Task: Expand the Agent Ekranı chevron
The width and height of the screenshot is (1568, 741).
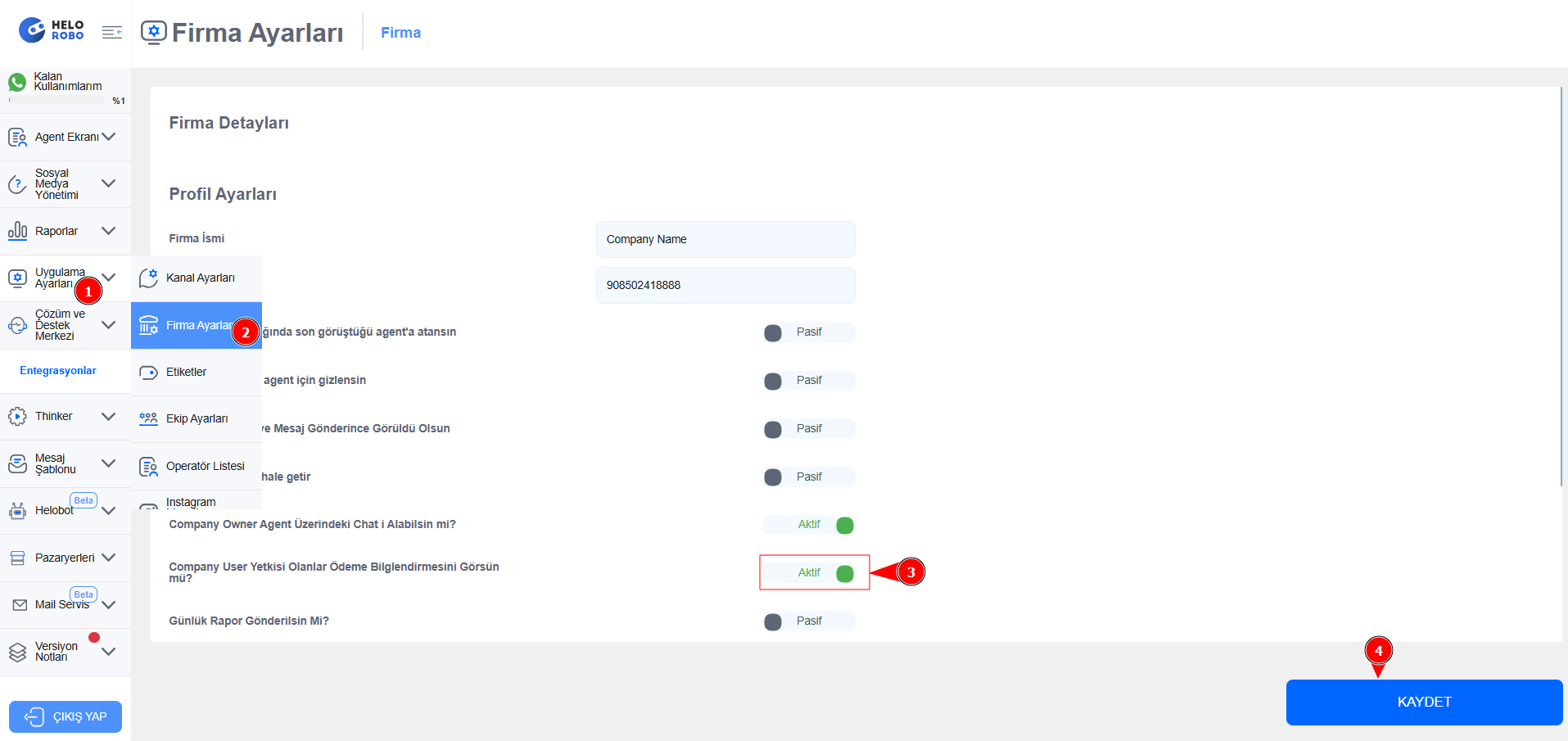Action: tap(108, 137)
